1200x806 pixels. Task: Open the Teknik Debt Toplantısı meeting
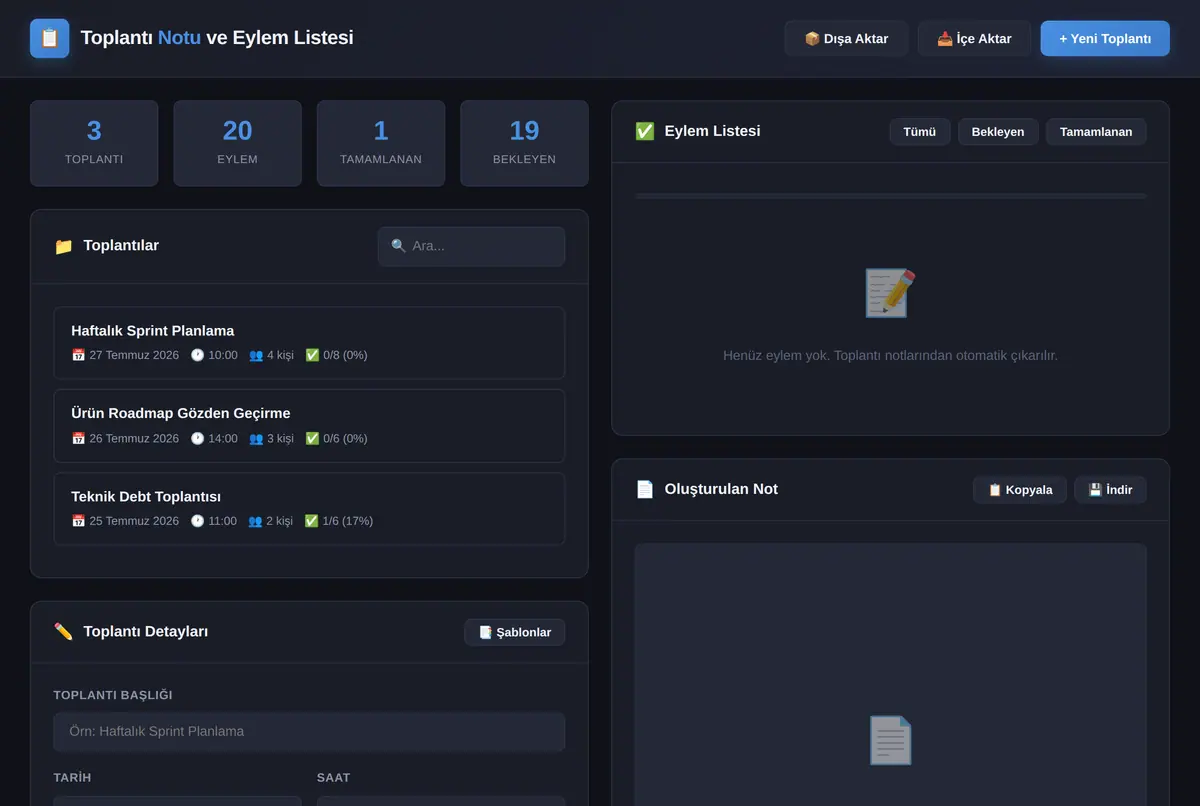pyautogui.click(x=309, y=509)
